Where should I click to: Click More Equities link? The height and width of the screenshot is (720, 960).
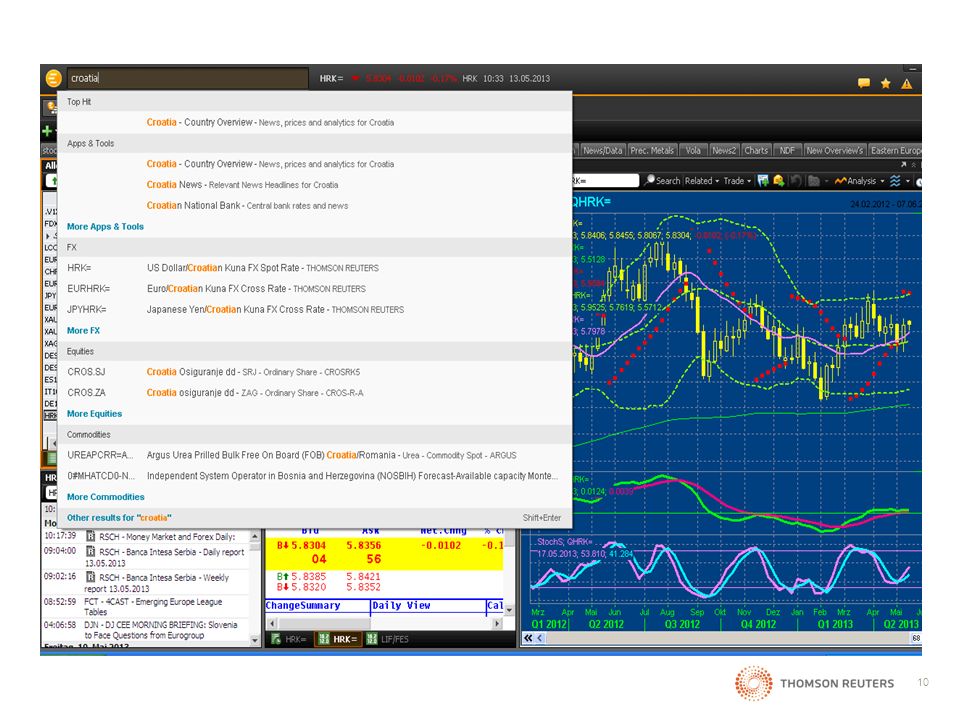(94, 414)
